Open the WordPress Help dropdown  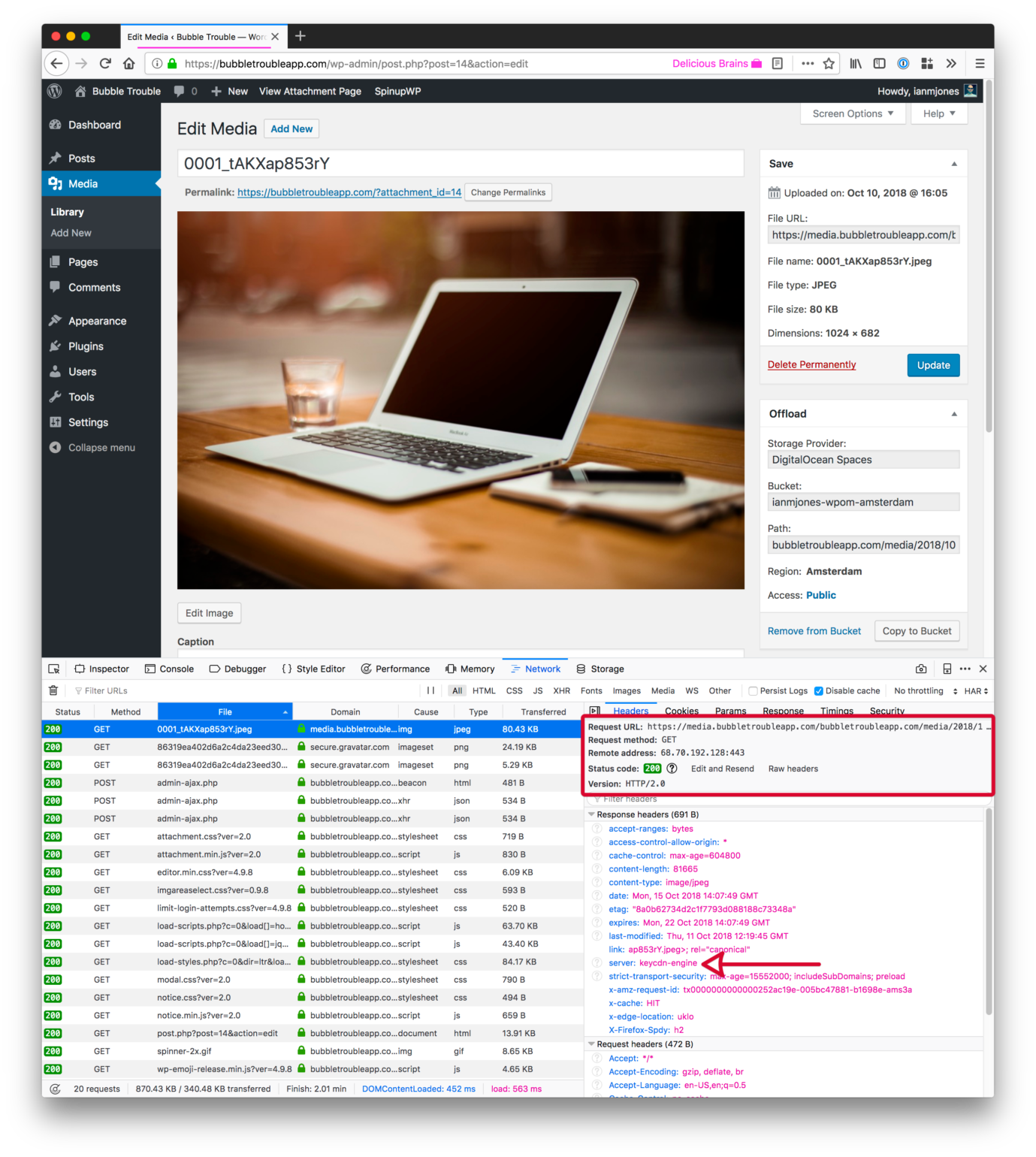click(939, 114)
